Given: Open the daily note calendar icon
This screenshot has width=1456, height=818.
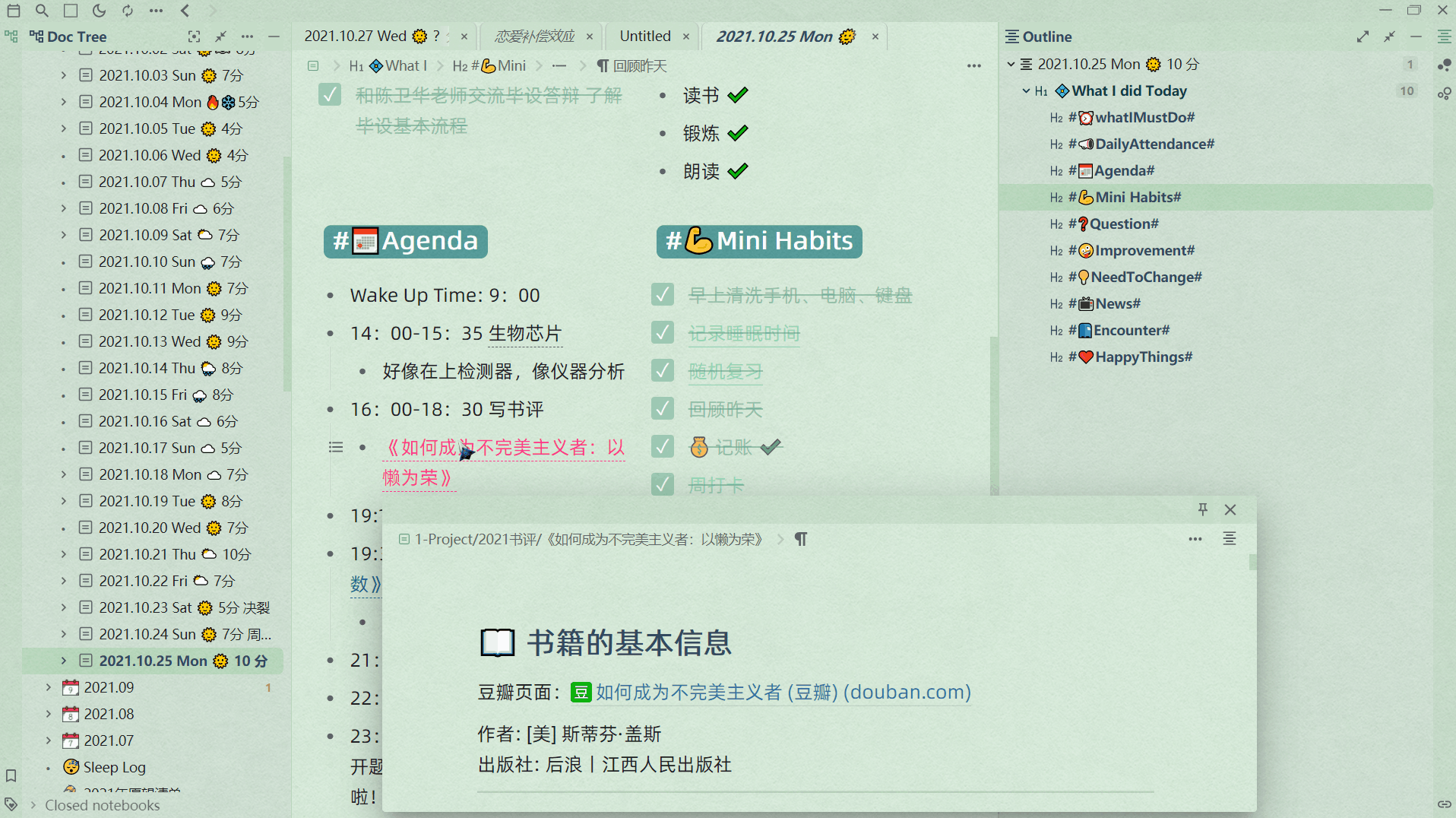Looking at the screenshot, I should [x=13, y=11].
